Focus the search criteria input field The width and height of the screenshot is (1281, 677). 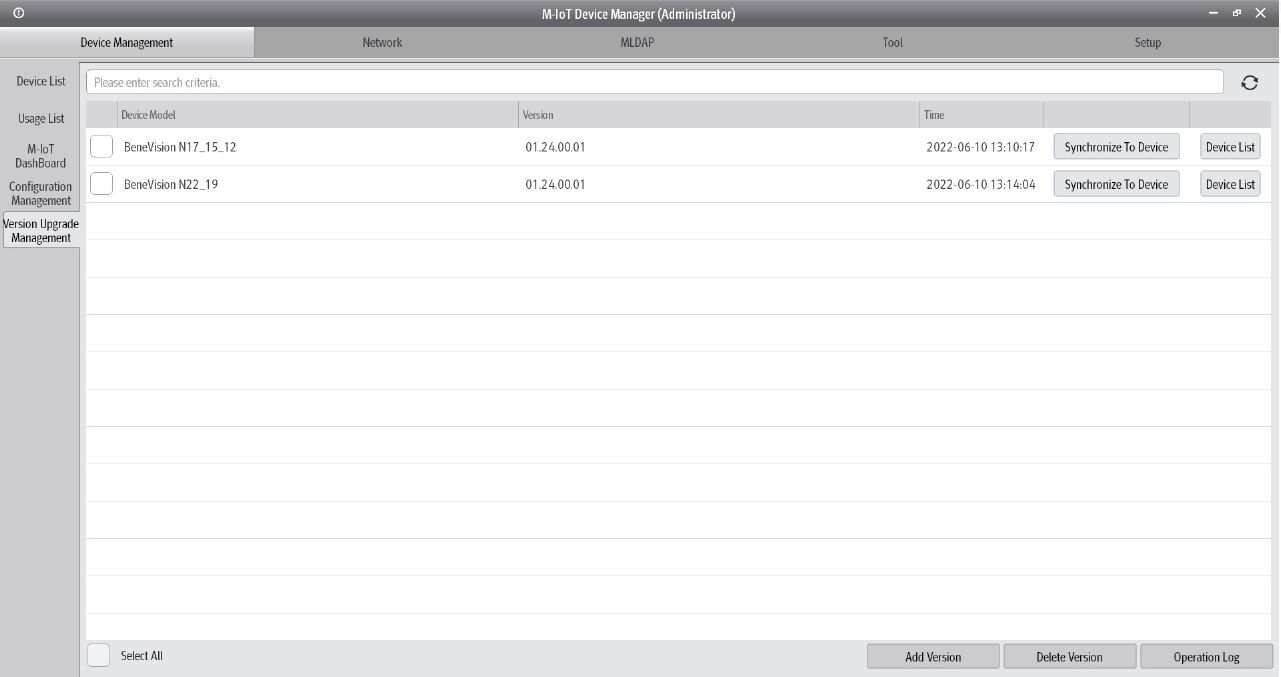pyautogui.click(x=654, y=82)
